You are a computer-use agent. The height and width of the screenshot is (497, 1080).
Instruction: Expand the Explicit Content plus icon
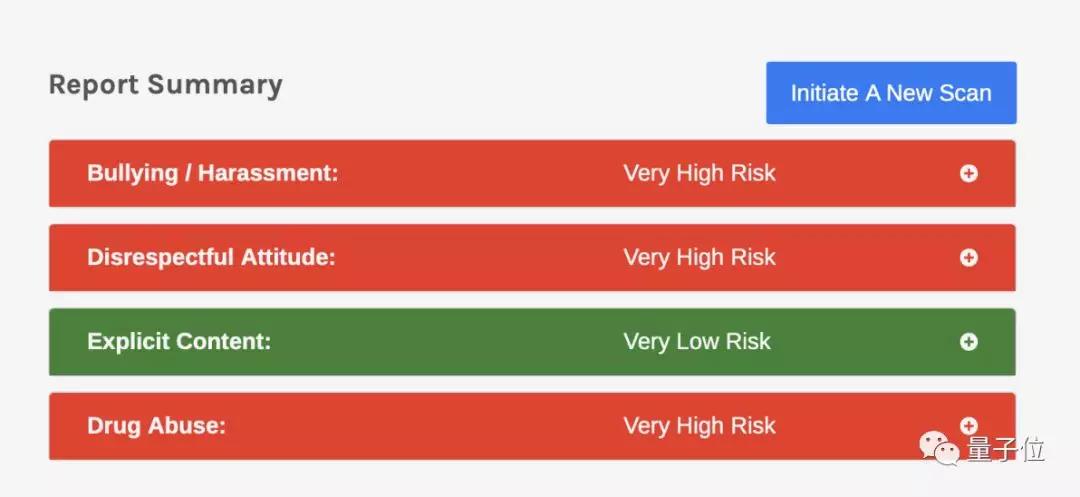968,342
